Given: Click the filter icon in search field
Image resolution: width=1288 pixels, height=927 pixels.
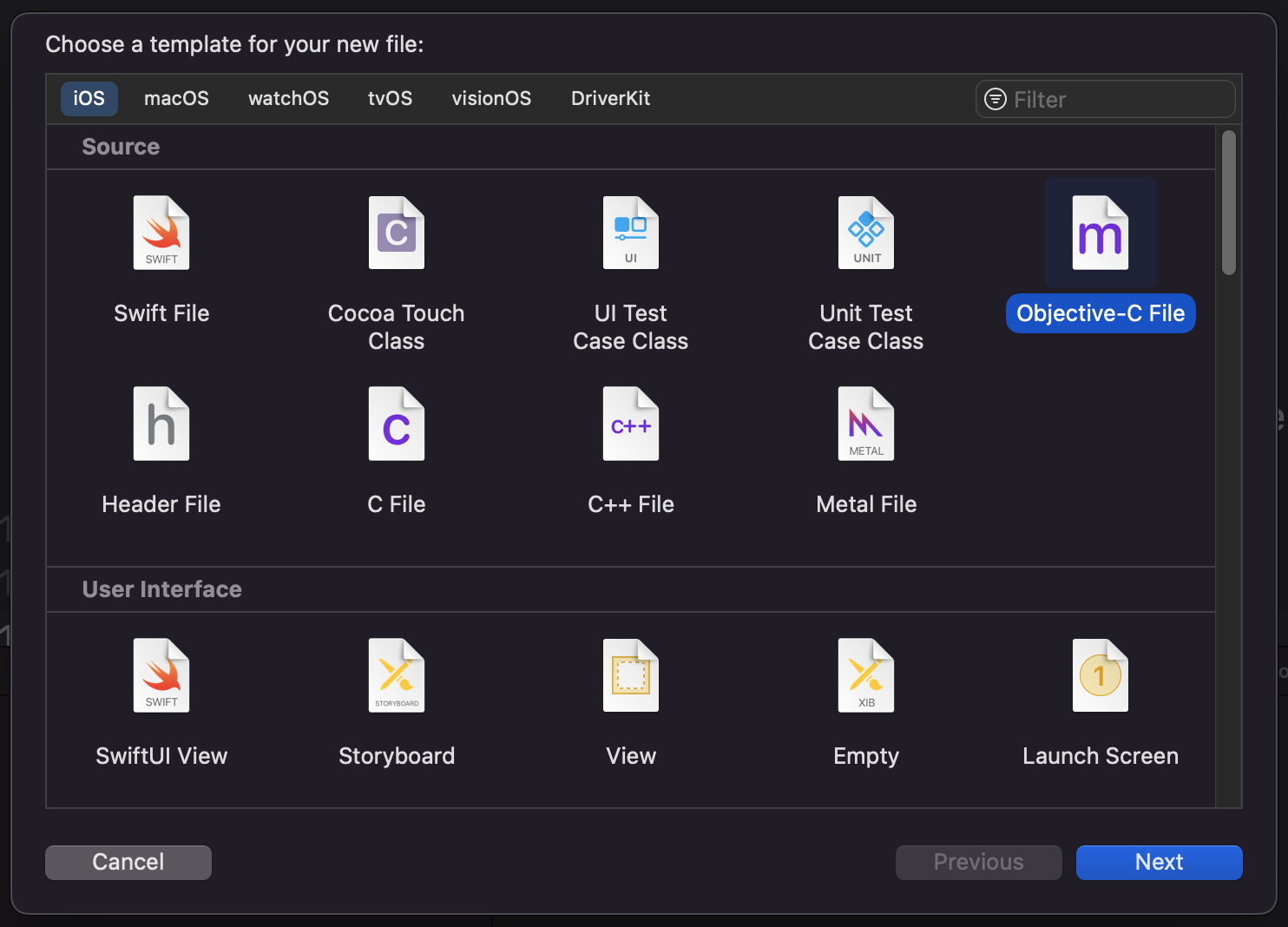Looking at the screenshot, I should 996,99.
